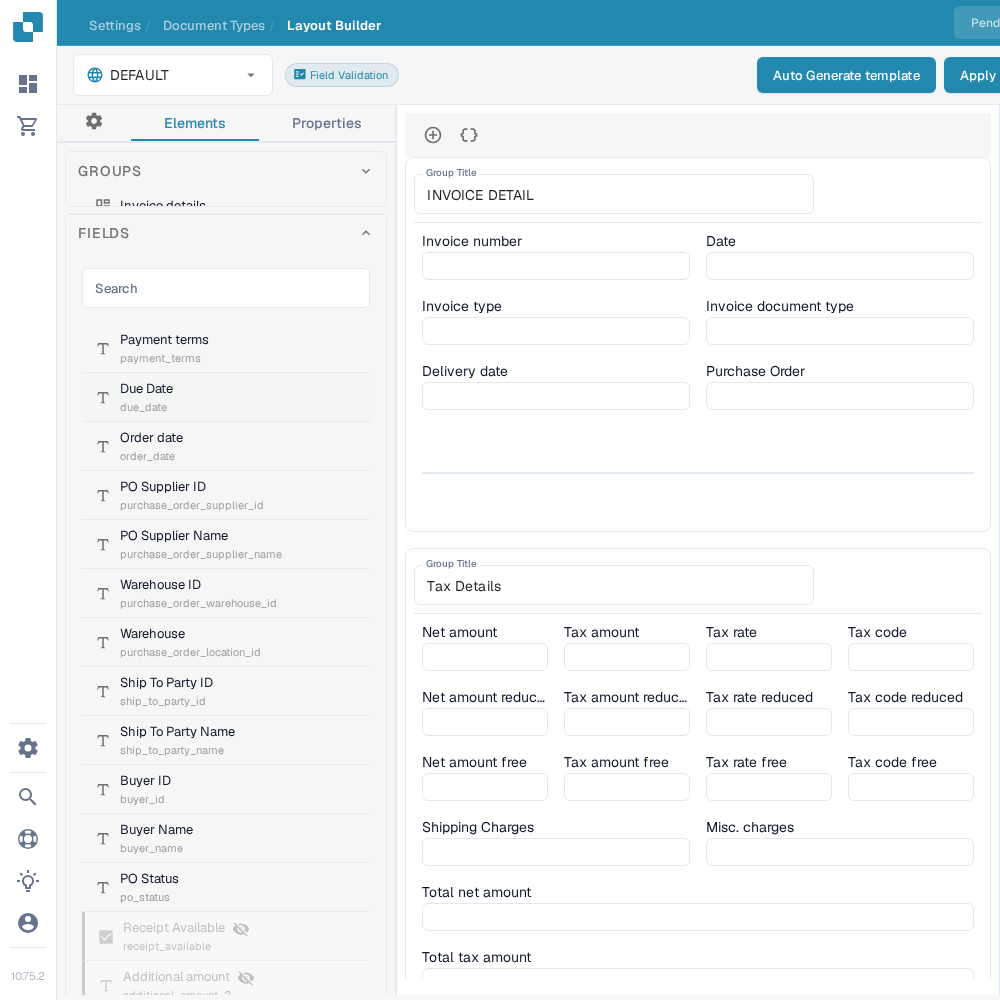Click the Invoice number input box
Screen dimensions: 1000x1000
pos(555,266)
